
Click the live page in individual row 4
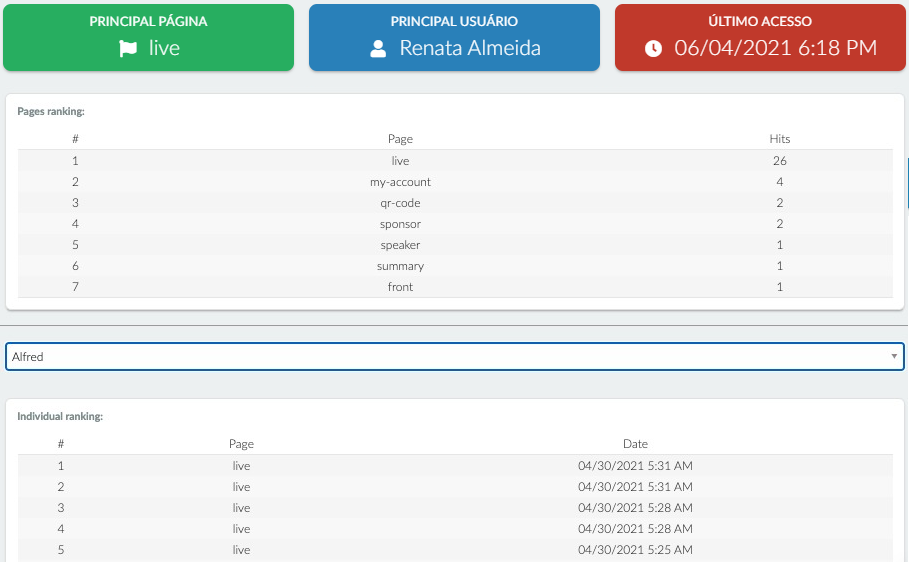tap(241, 528)
